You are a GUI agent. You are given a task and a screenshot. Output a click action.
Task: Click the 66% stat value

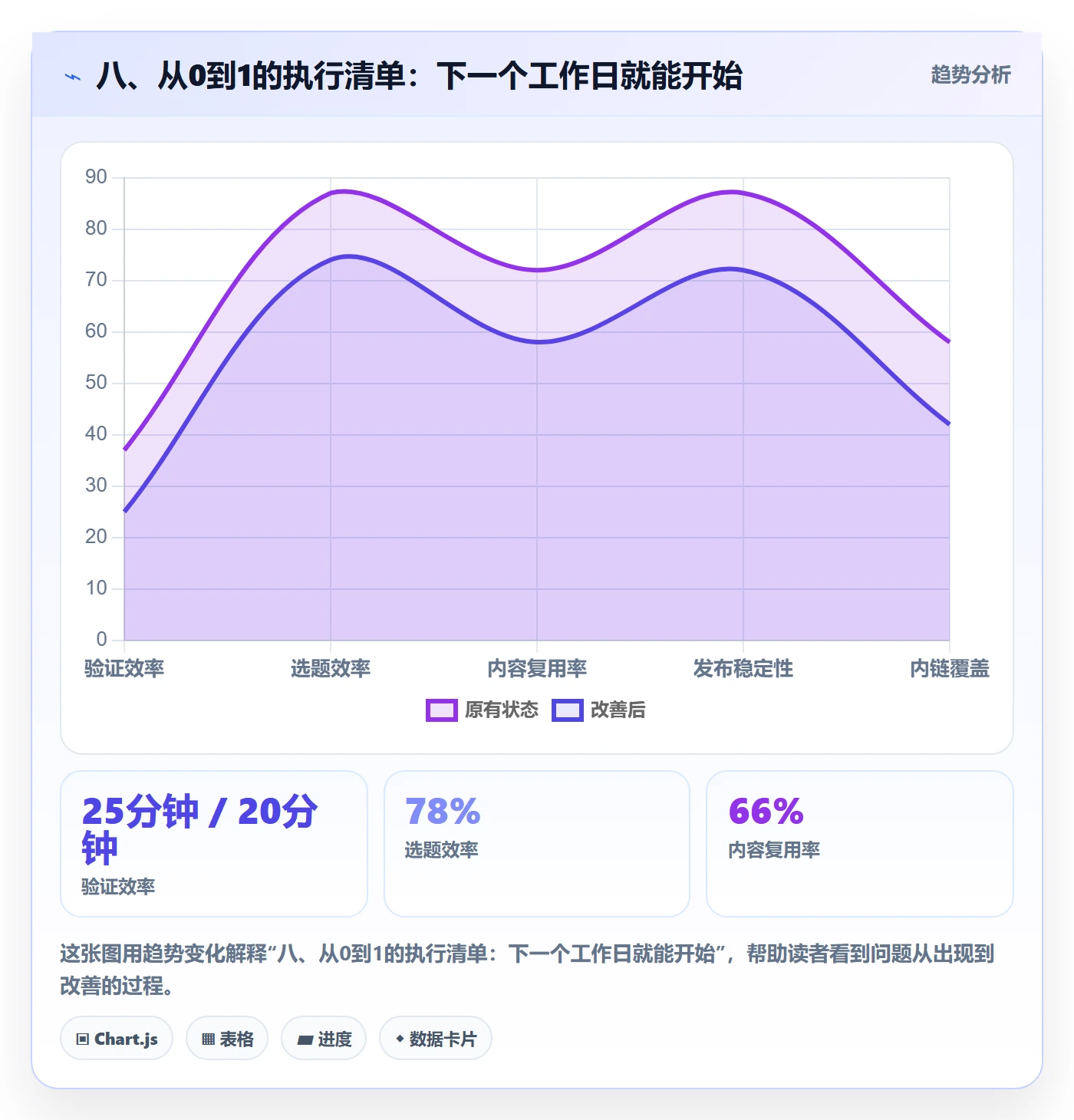tap(766, 812)
